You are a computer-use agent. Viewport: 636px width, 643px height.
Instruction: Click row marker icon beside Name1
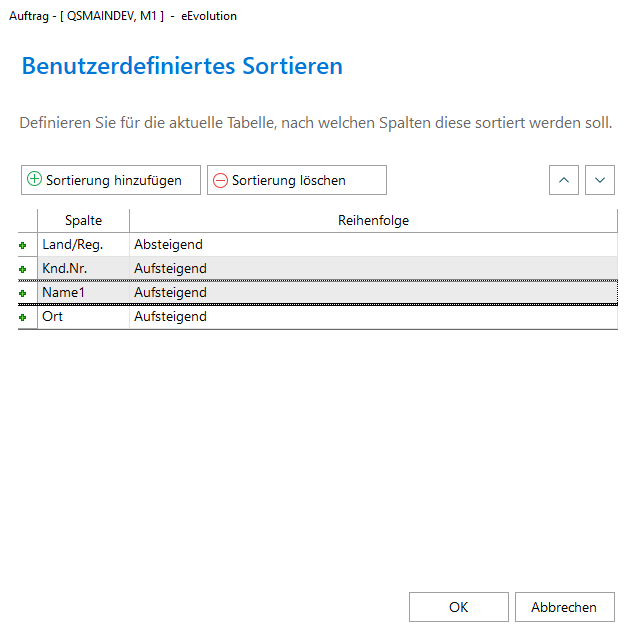point(23,293)
